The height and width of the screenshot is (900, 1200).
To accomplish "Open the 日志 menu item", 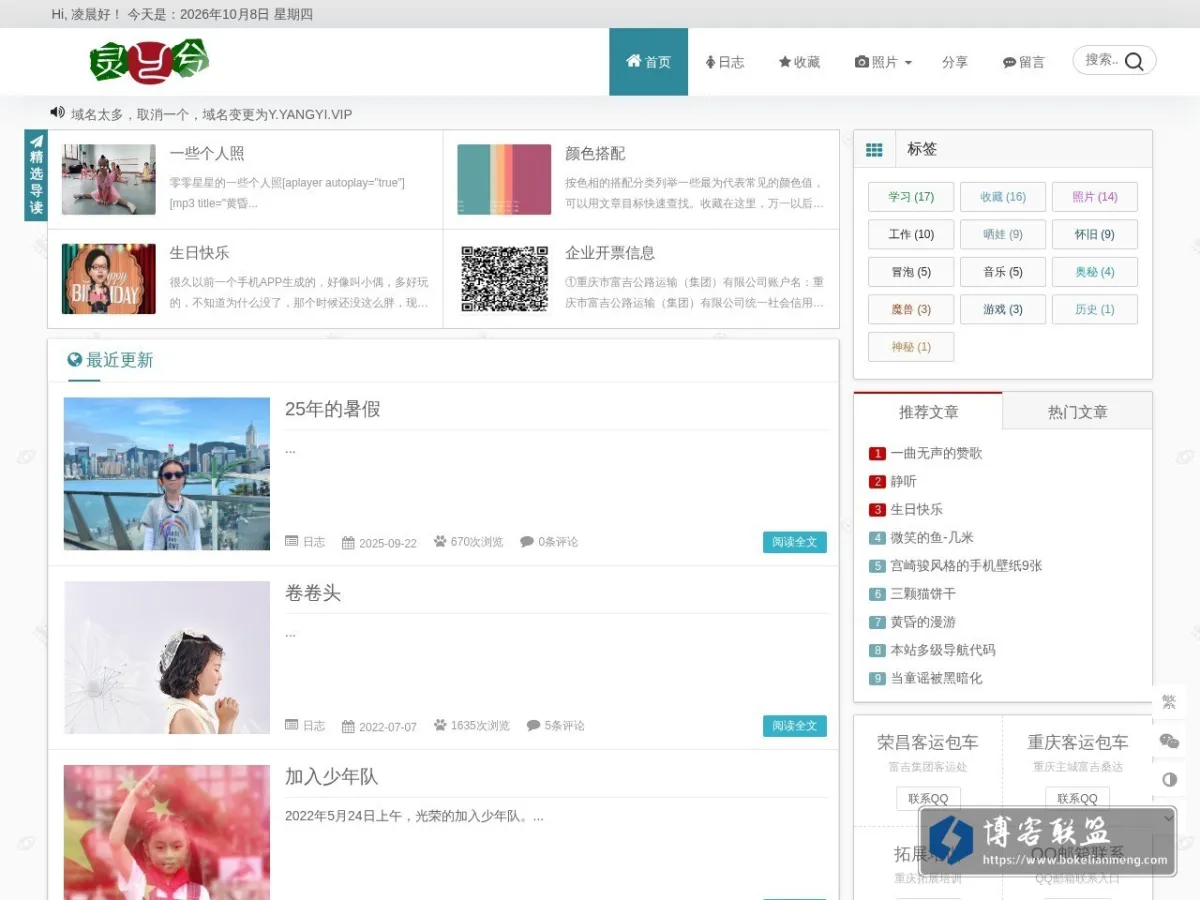I will coord(725,62).
